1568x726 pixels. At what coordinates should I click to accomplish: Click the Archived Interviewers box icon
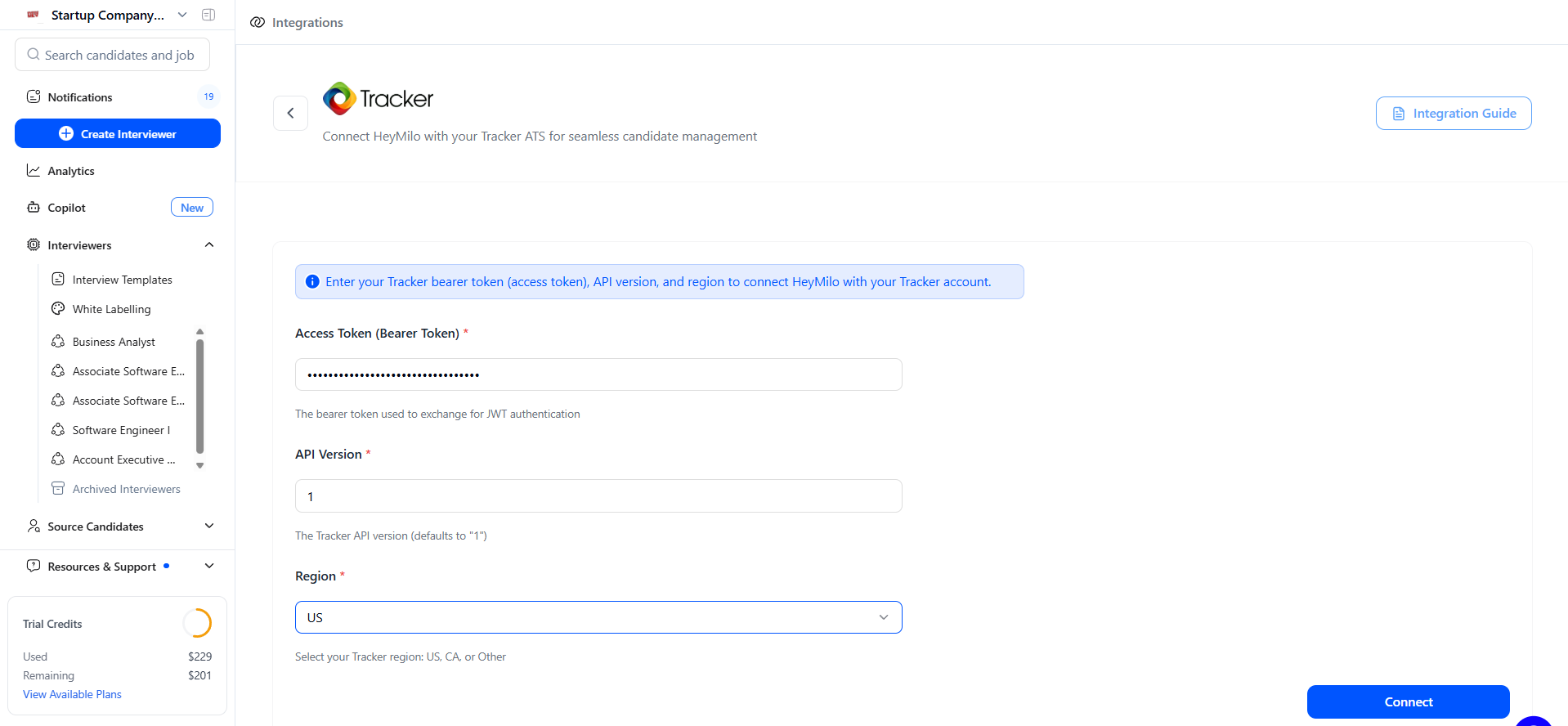click(58, 489)
